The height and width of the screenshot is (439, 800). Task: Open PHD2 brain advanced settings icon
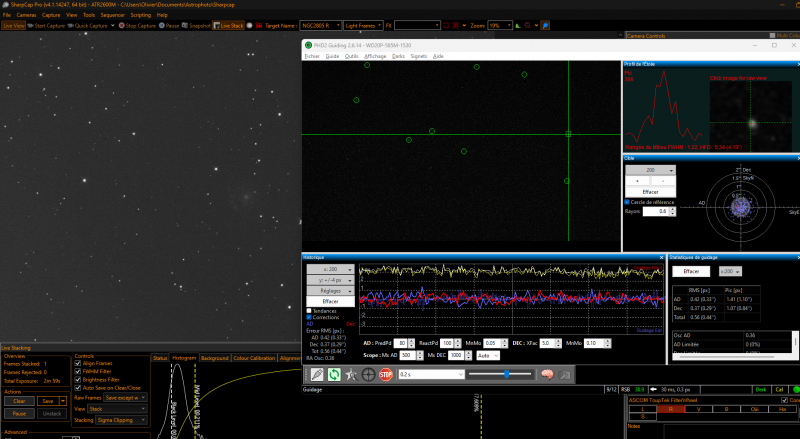click(547, 375)
